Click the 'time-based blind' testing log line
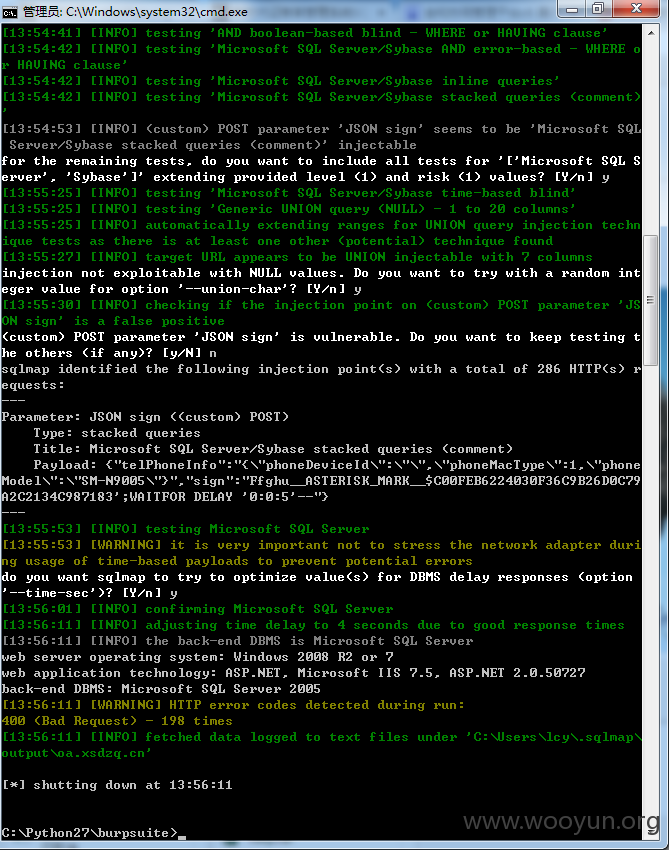Image resolution: width=669 pixels, height=850 pixels. point(289,193)
